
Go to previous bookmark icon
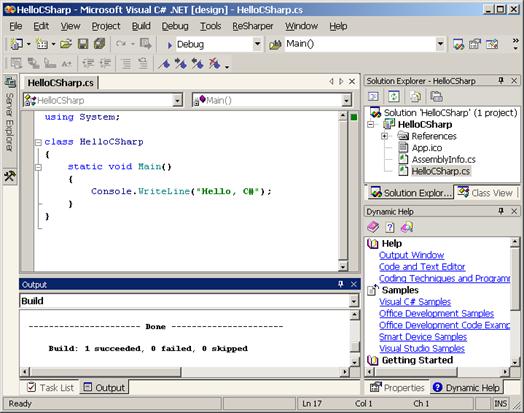click(198, 63)
